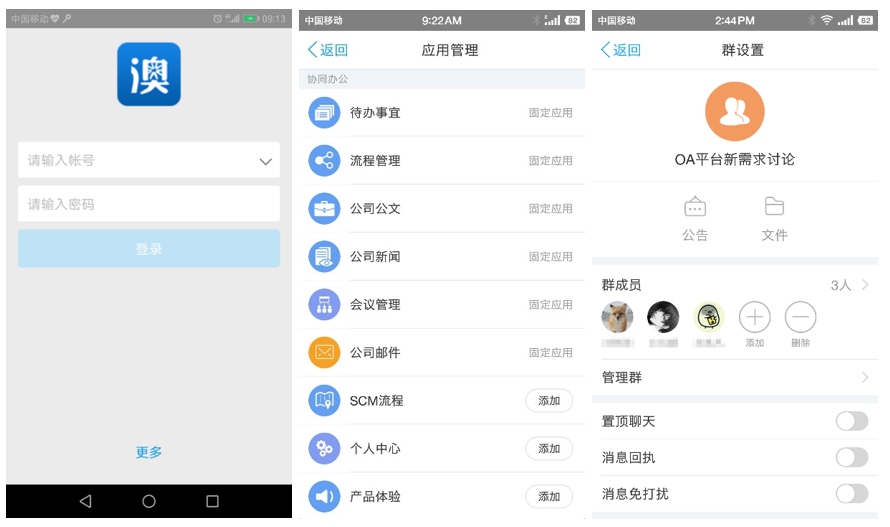Tap the 待办事宜 app icon

[x=324, y=113]
